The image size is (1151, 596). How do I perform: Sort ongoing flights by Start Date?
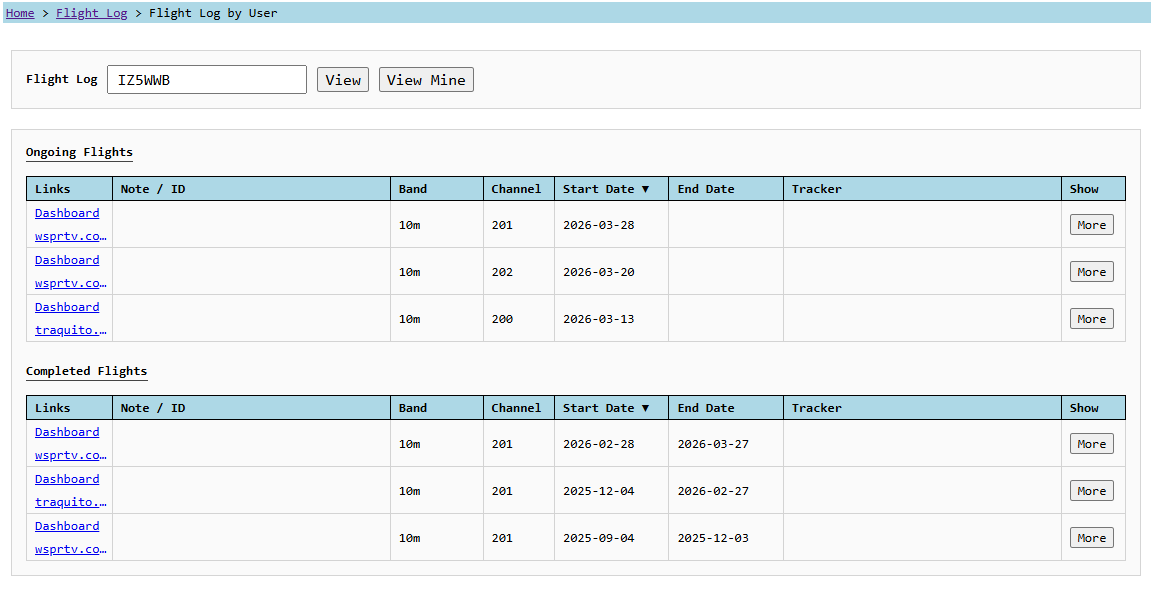pyautogui.click(x=606, y=189)
